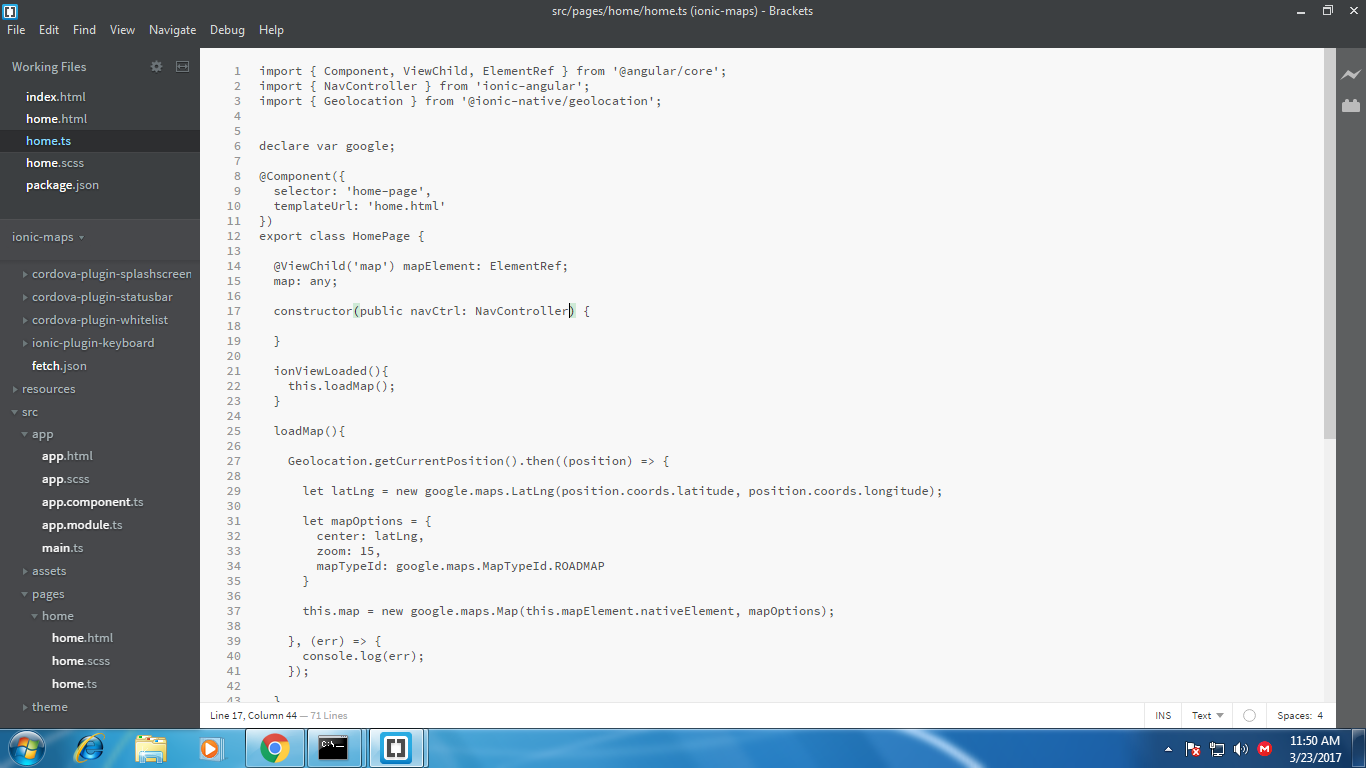Expand the assets folder
Image resolution: width=1366 pixels, height=768 pixels.
[44, 571]
